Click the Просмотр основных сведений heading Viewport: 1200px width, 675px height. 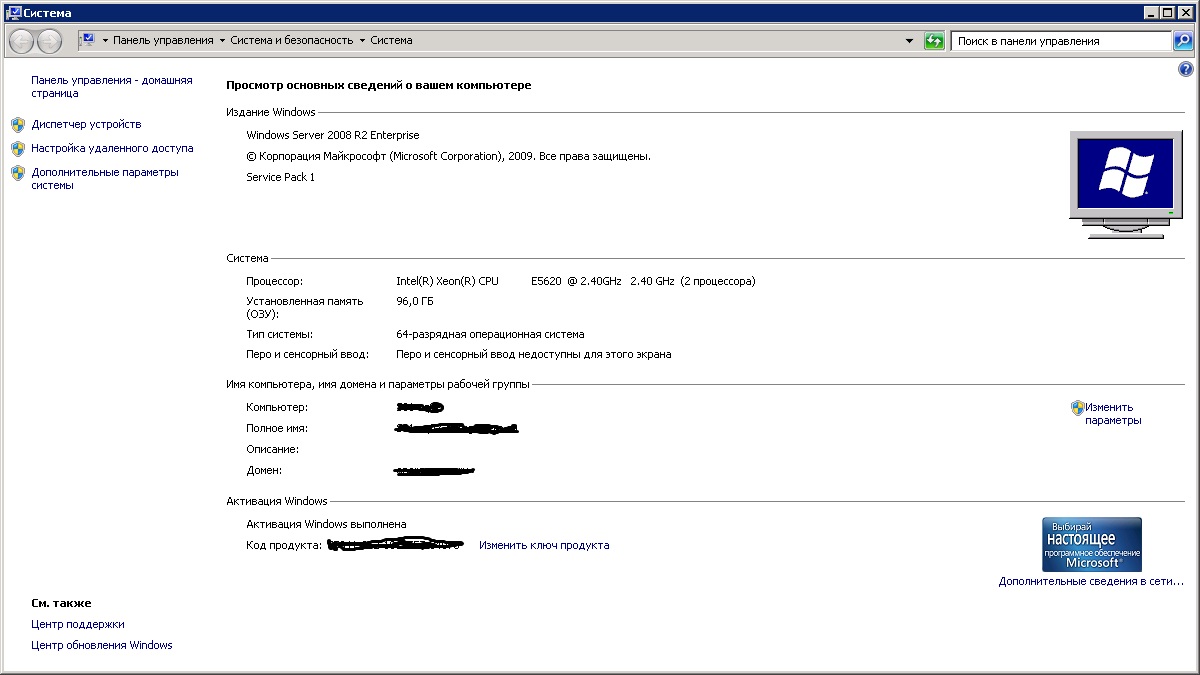pos(379,86)
